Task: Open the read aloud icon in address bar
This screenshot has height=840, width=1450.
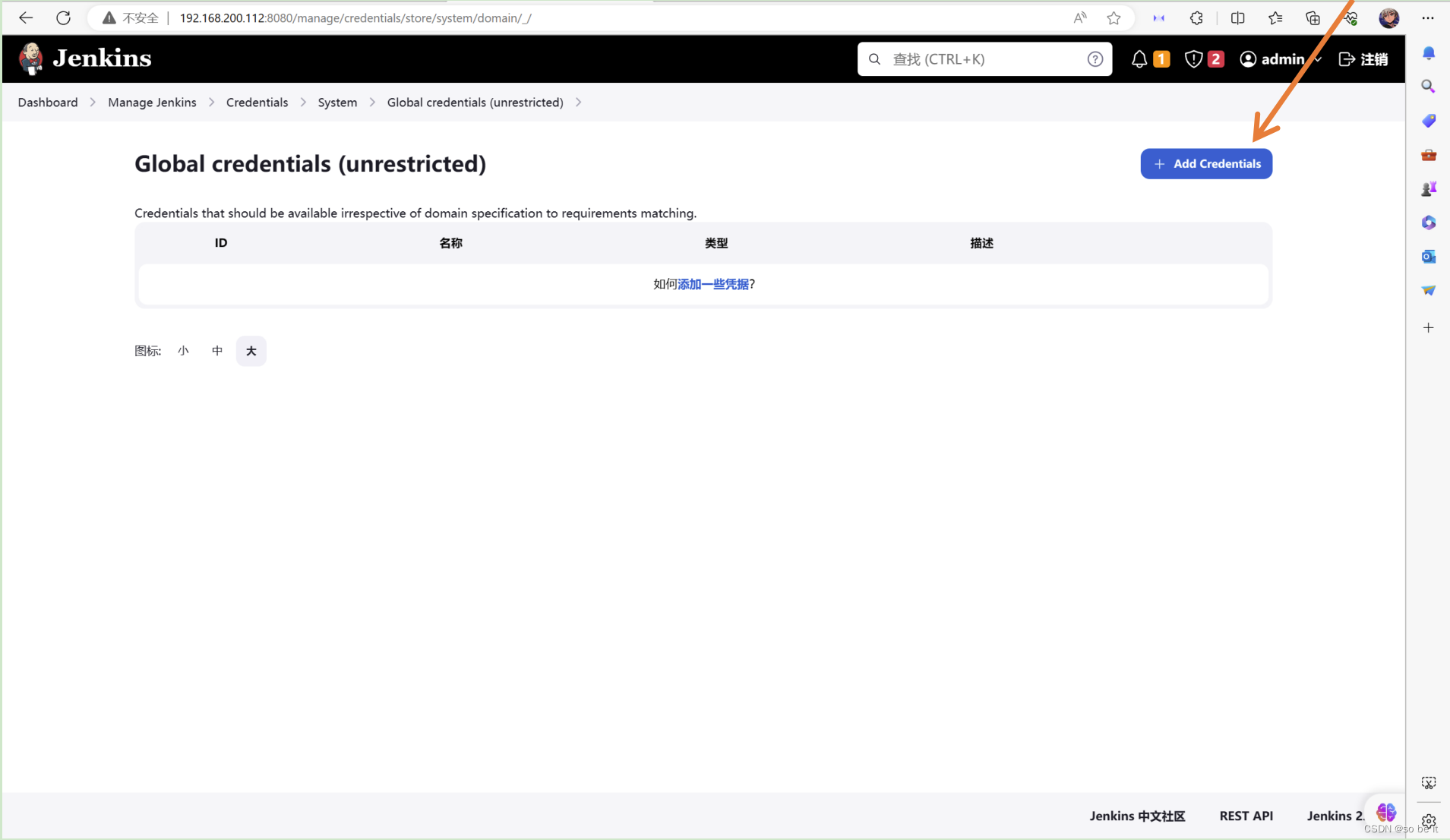Action: pos(1079,17)
